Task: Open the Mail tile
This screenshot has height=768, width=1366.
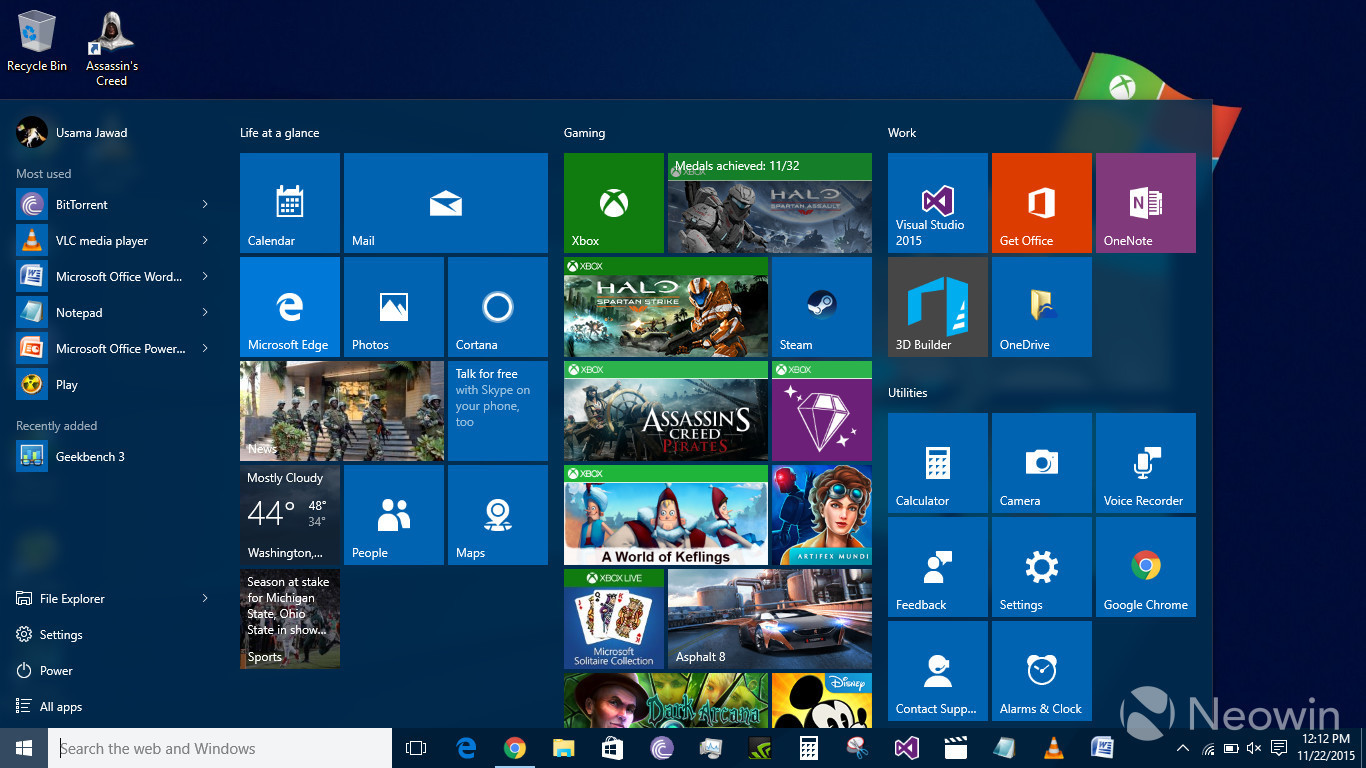Action: pyautogui.click(x=446, y=203)
